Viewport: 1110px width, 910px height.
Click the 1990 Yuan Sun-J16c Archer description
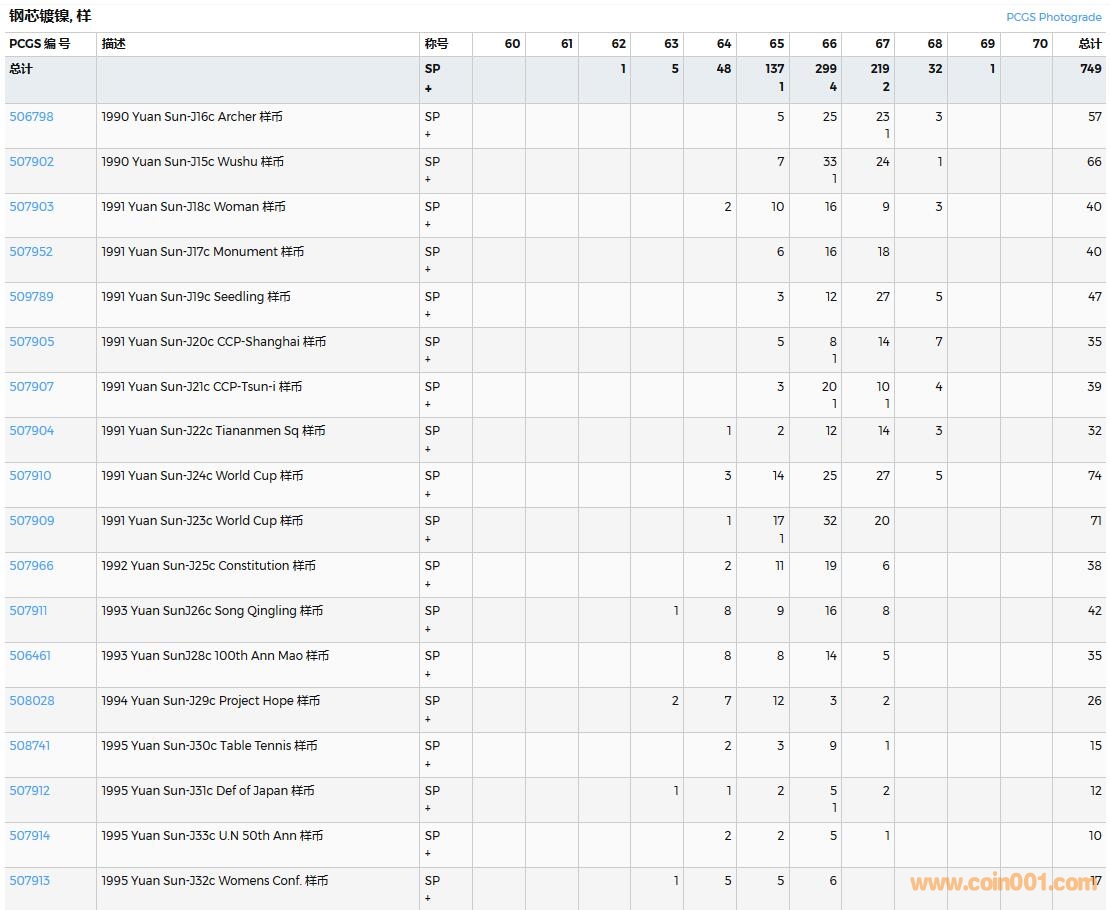191,117
